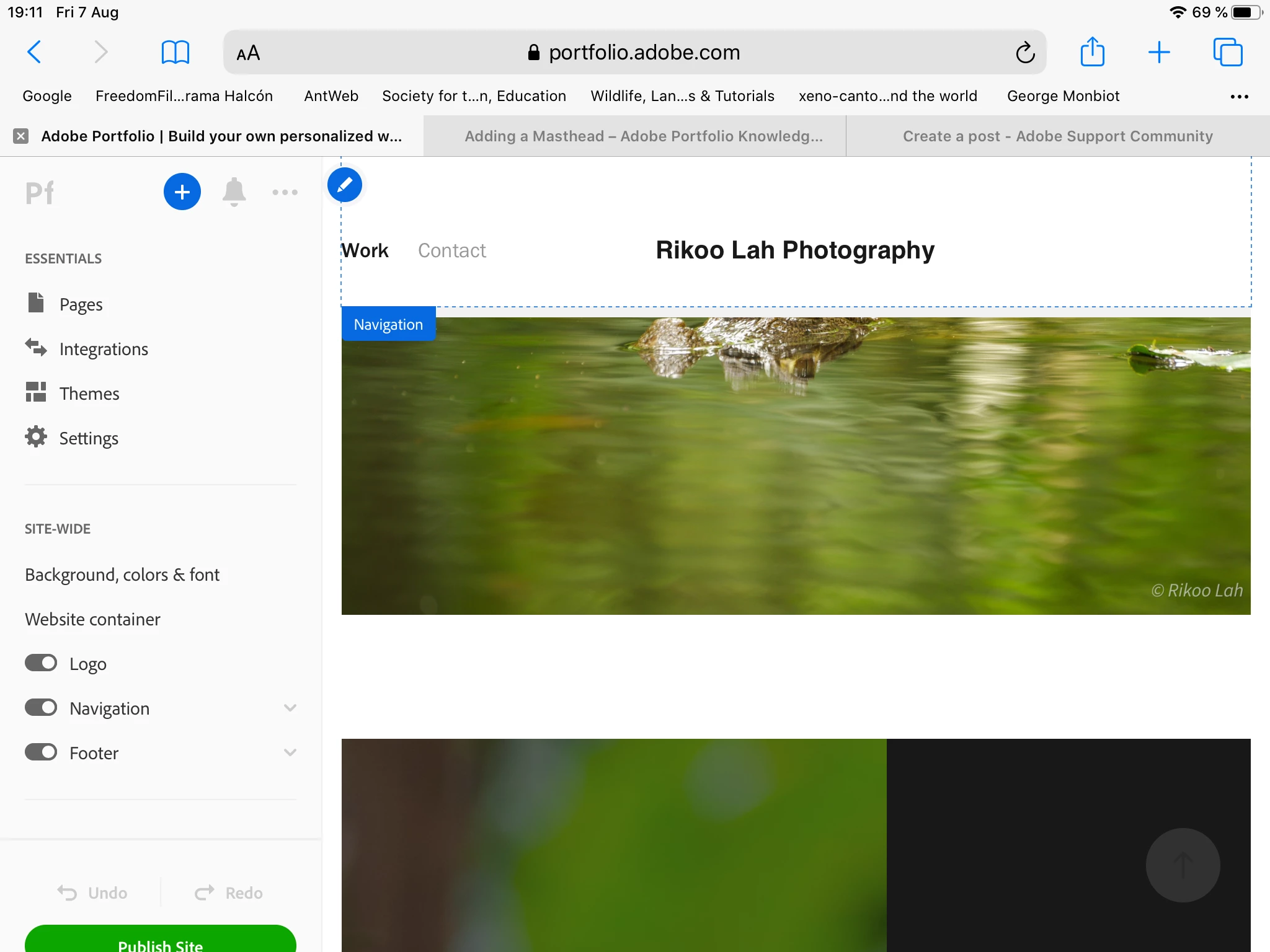Open the notifications bell
The image size is (1270, 952).
tap(234, 192)
